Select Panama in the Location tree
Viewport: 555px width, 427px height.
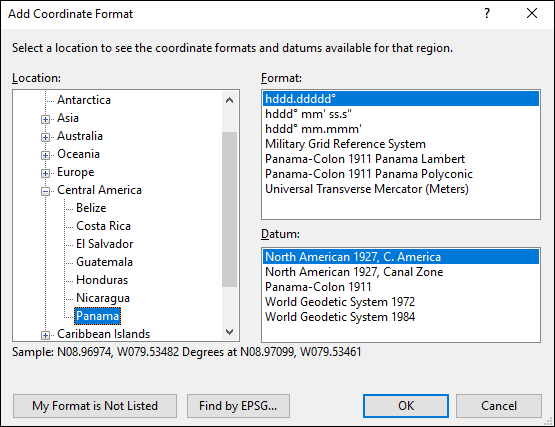(98, 316)
